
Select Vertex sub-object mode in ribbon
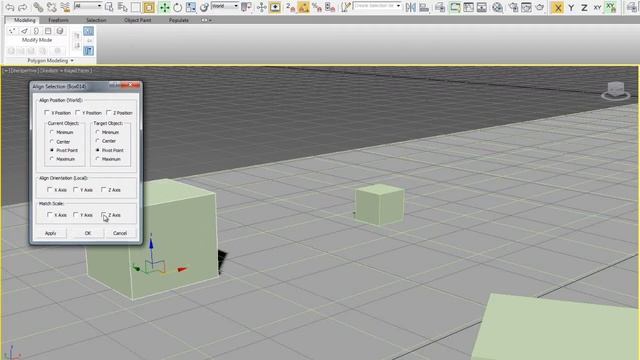coord(12,31)
